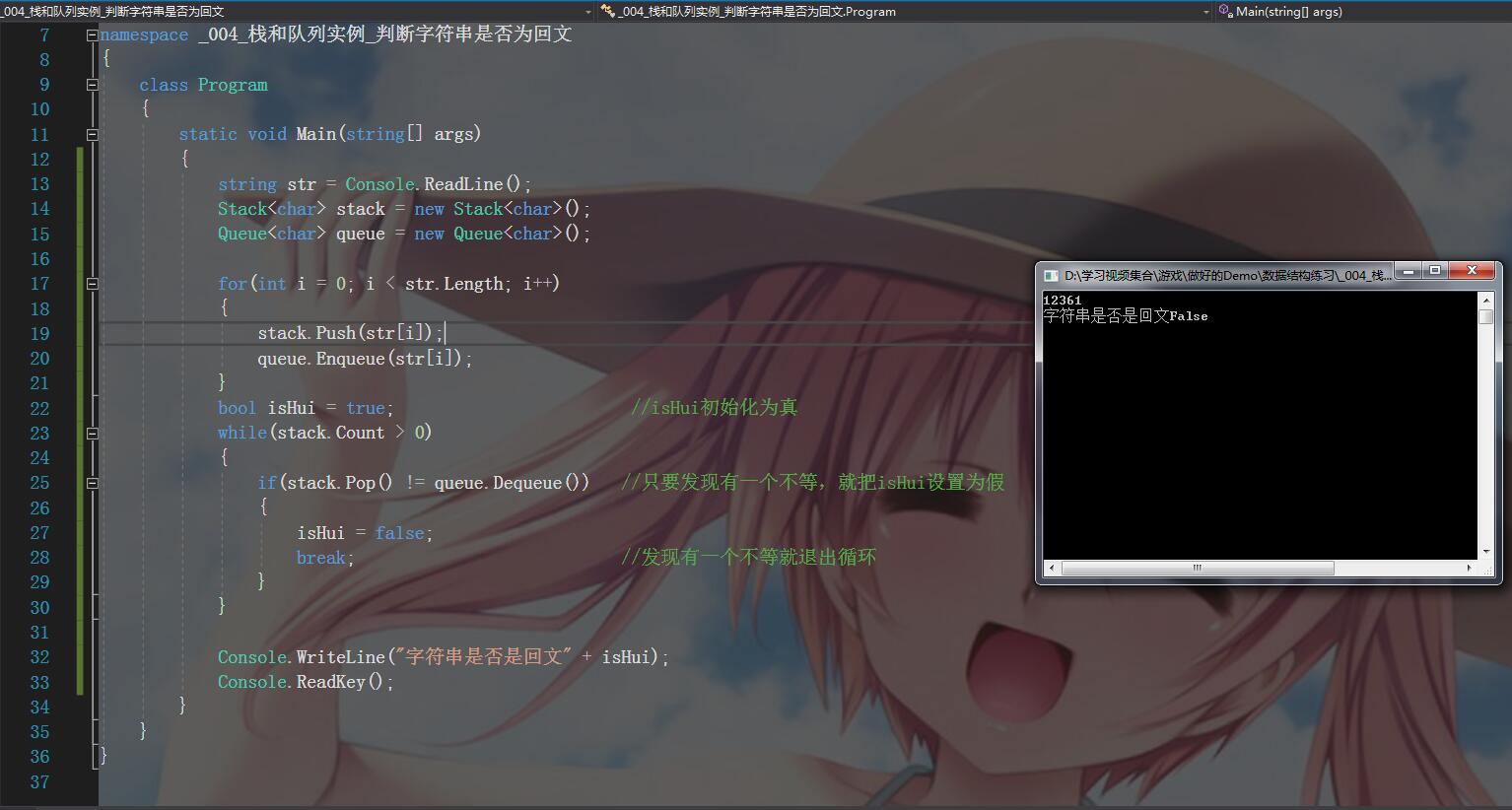This screenshot has height=810, width=1512.
Task: Click the 'break;' statement on line 28
Action: [x=325, y=558]
